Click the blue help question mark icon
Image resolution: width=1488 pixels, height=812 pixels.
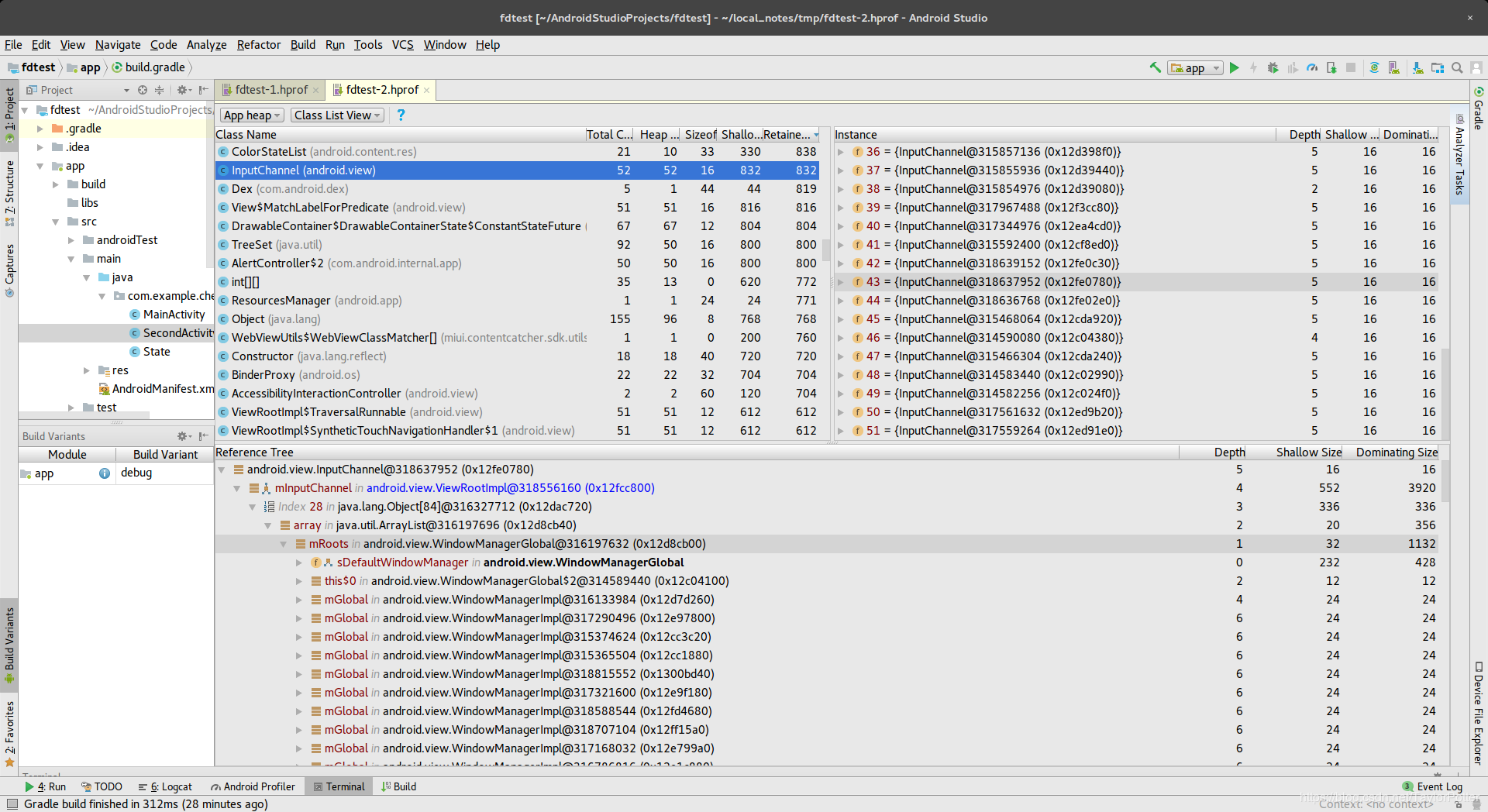[x=401, y=115]
